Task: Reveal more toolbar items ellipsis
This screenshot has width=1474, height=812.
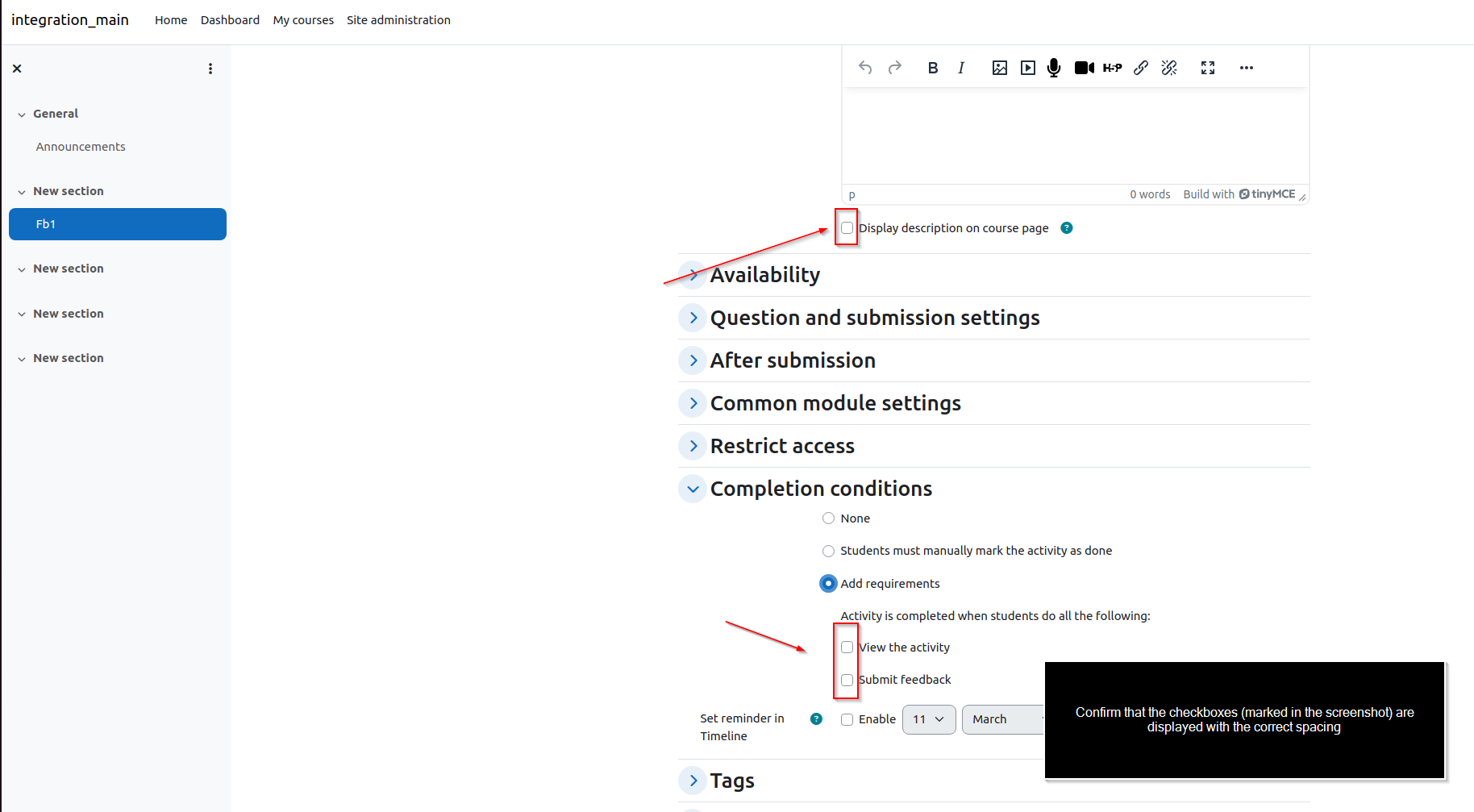Action: [x=1247, y=68]
